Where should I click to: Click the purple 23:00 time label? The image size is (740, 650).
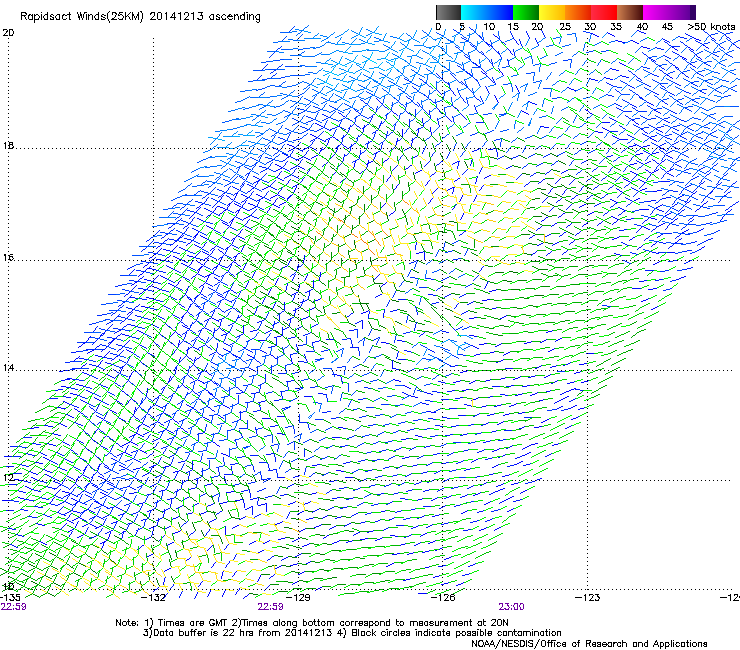[512, 607]
